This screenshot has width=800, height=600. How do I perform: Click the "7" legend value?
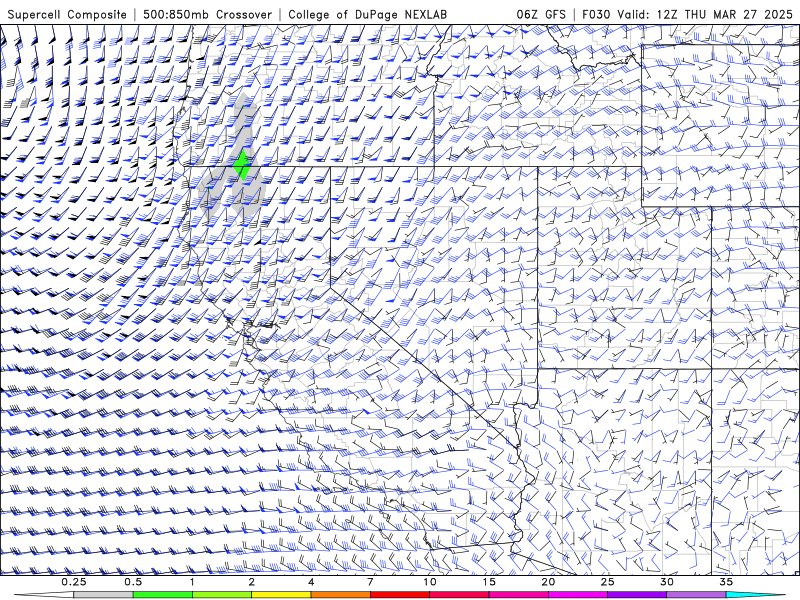point(370,582)
